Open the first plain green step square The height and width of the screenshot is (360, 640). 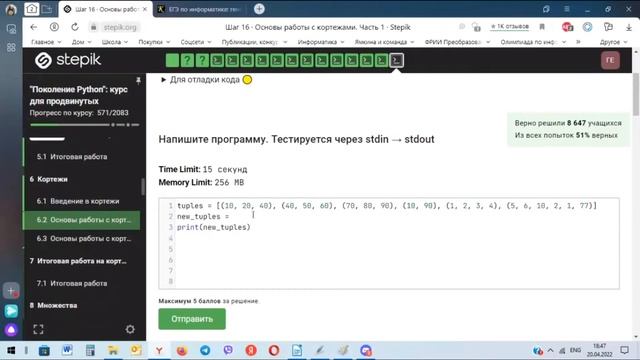pos(172,60)
